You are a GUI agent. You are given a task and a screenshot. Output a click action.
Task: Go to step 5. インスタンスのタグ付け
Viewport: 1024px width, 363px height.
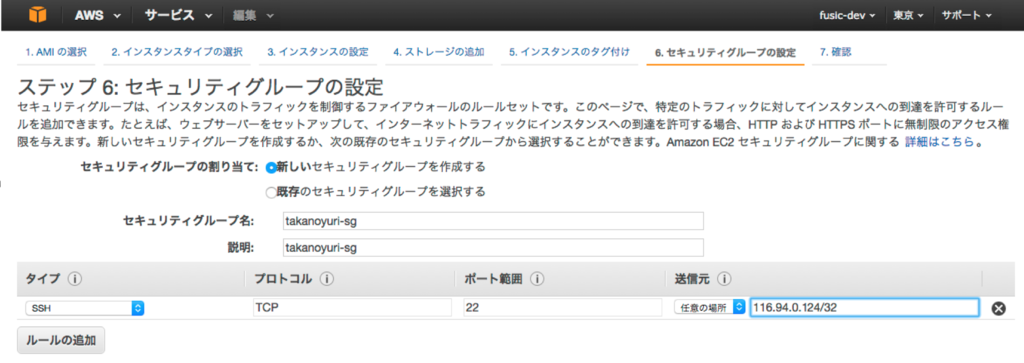[569, 52]
